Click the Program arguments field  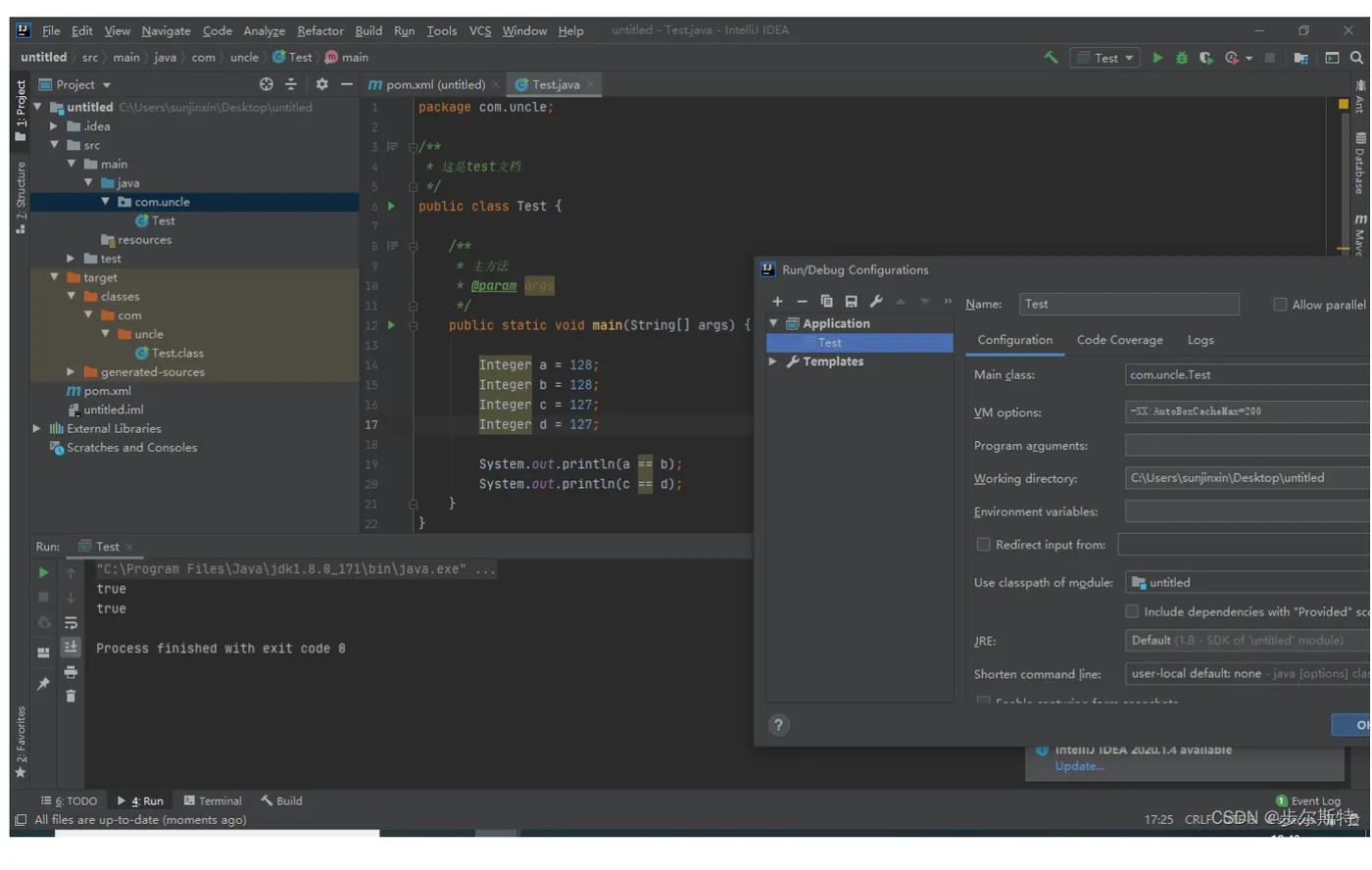1248,446
